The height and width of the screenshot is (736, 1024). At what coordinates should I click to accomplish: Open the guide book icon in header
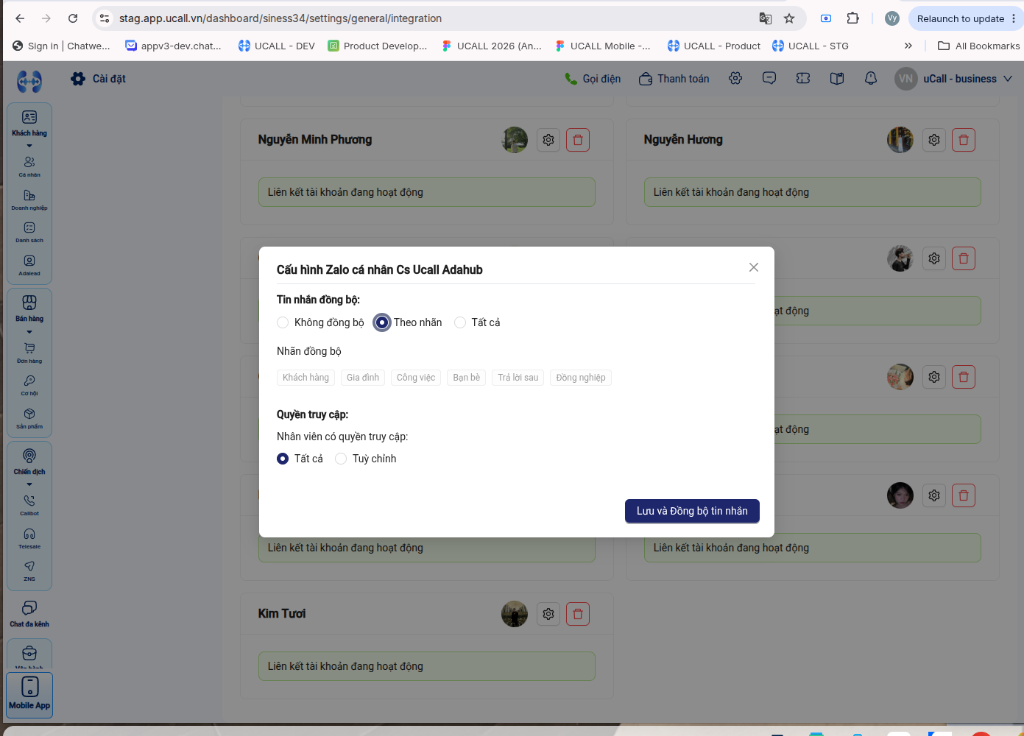[837, 78]
